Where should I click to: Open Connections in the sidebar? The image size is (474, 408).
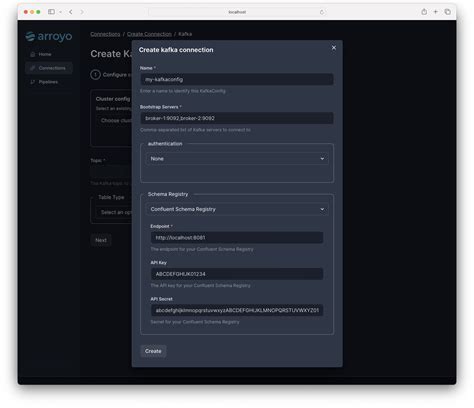click(49, 68)
